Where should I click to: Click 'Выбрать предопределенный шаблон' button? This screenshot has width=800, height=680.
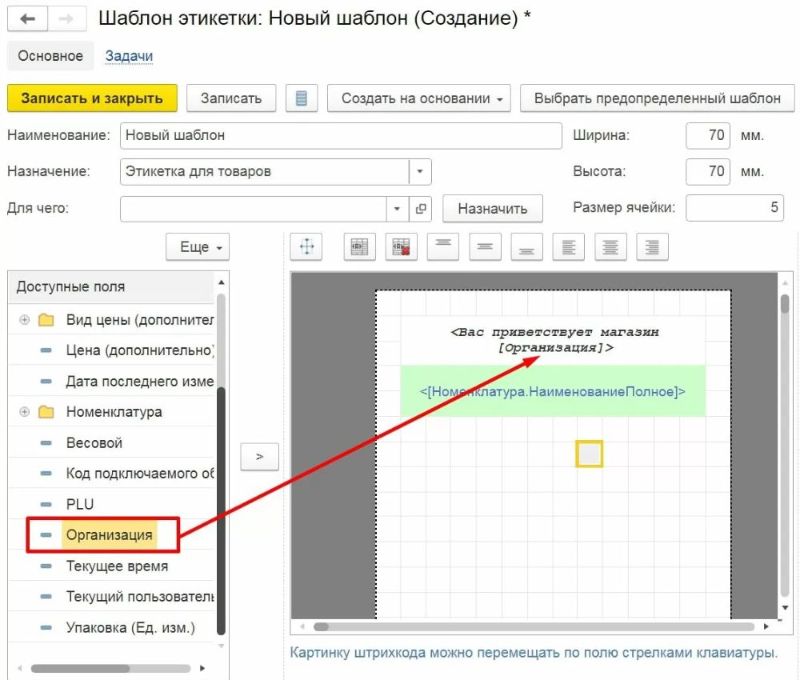coord(657,98)
